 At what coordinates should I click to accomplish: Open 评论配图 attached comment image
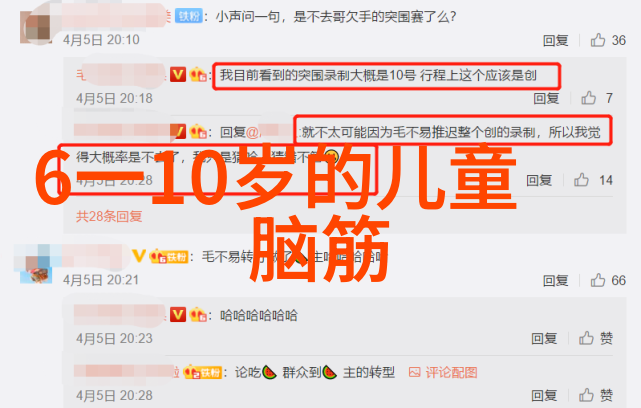click(x=443, y=372)
